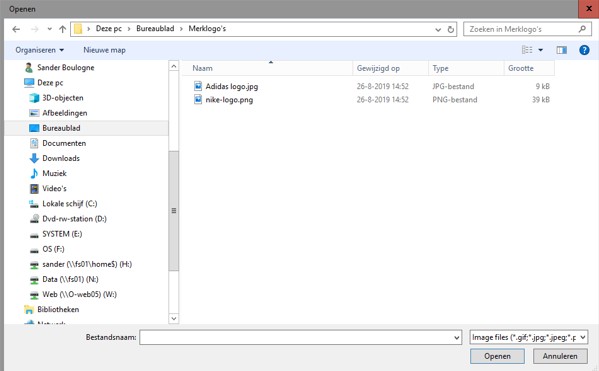Go up one folder level
599x371 pixels.
click(x=62, y=29)
